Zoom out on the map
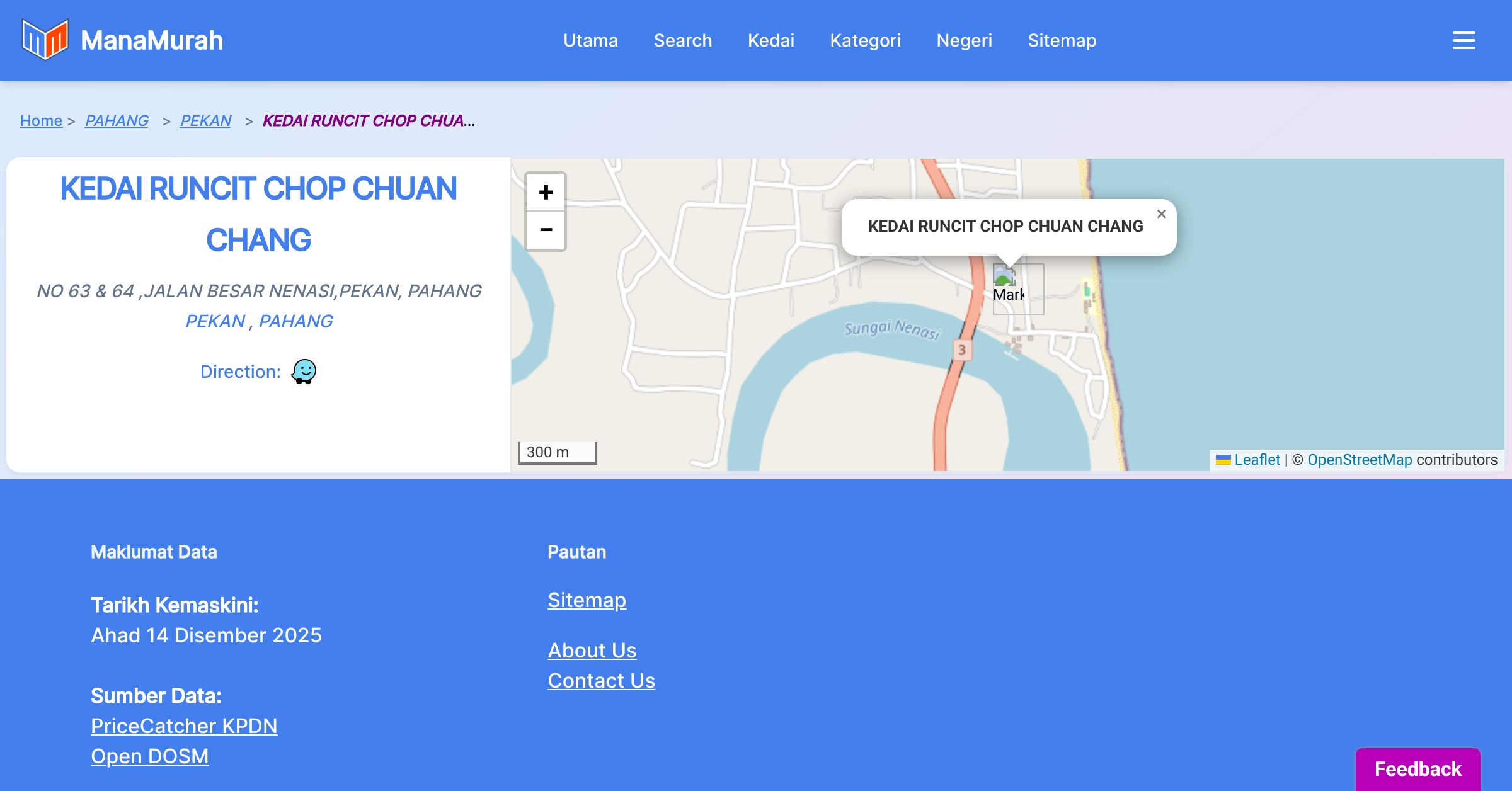1512x791 pixels. coord(546,230)
